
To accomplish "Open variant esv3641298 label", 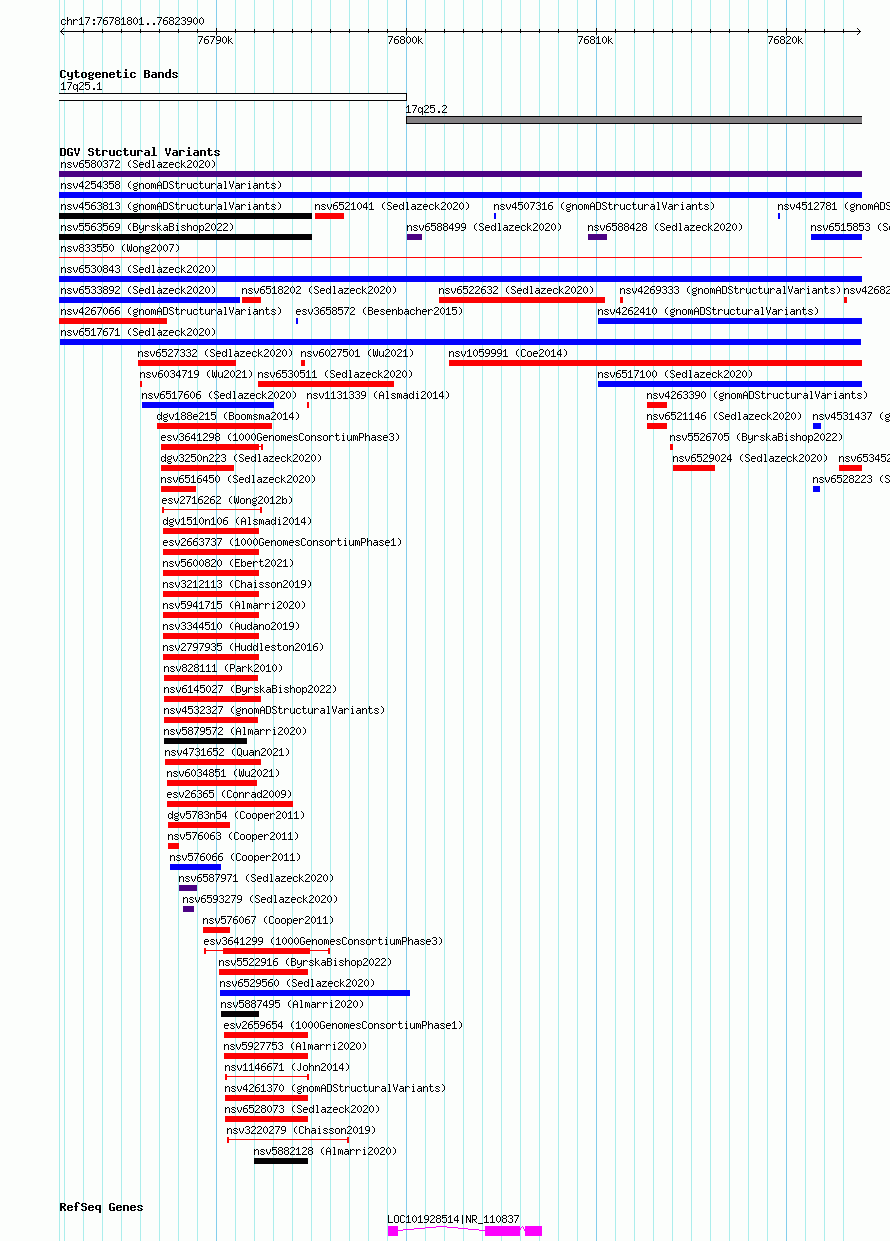I will [x=280, y=437].
